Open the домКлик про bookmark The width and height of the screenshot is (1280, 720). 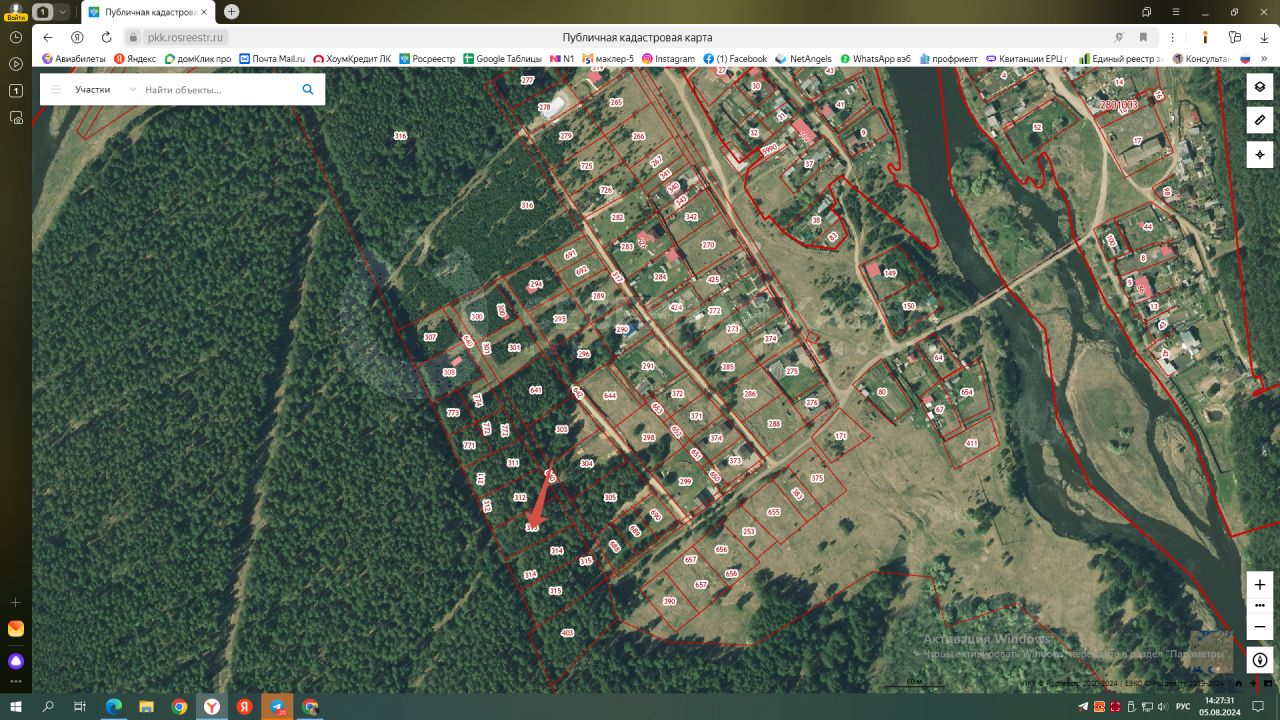point(198,59)
